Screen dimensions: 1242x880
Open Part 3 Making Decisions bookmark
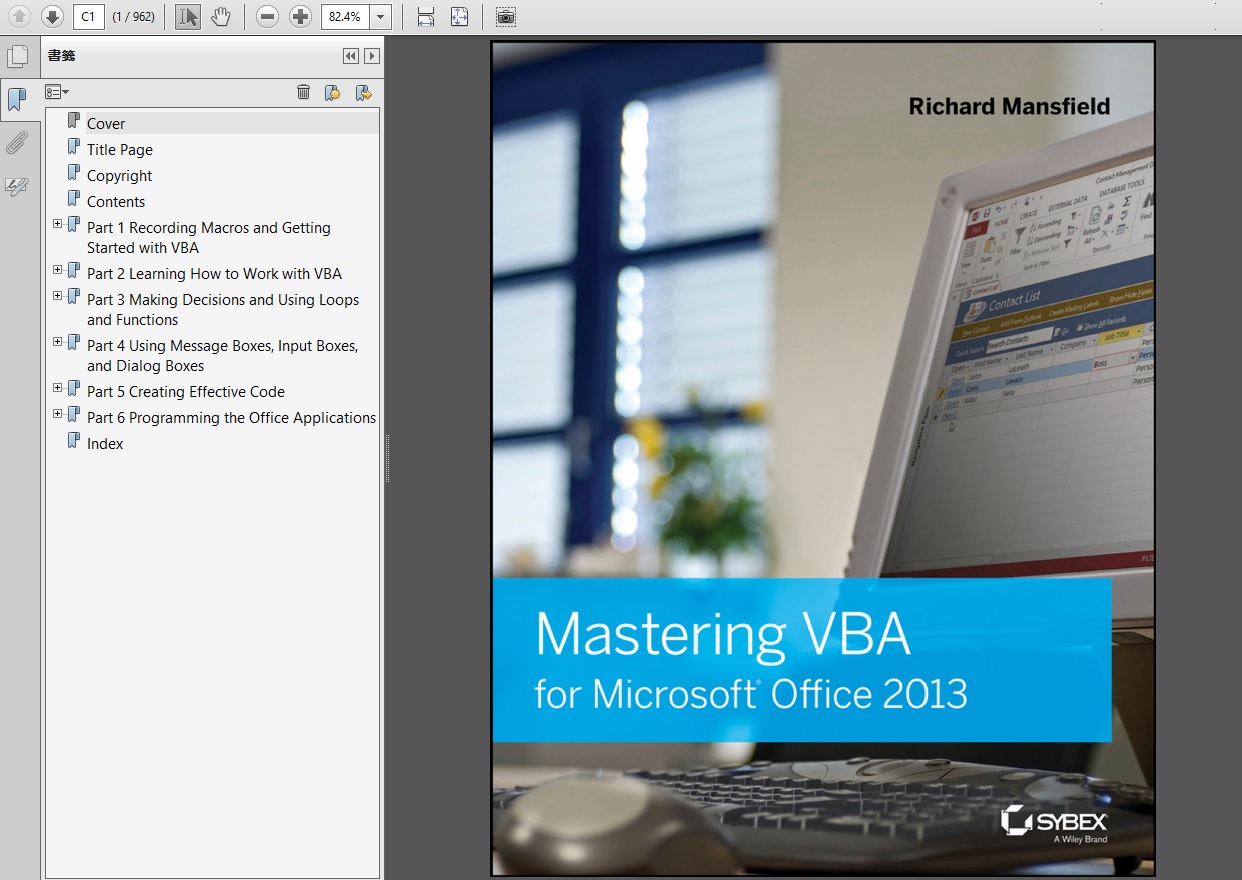223,310
